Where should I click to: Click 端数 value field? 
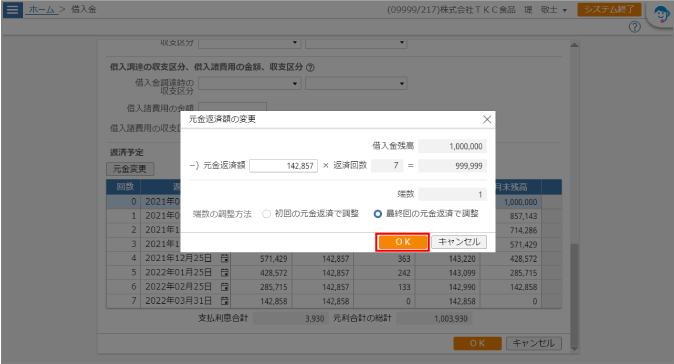pos(452,194)
